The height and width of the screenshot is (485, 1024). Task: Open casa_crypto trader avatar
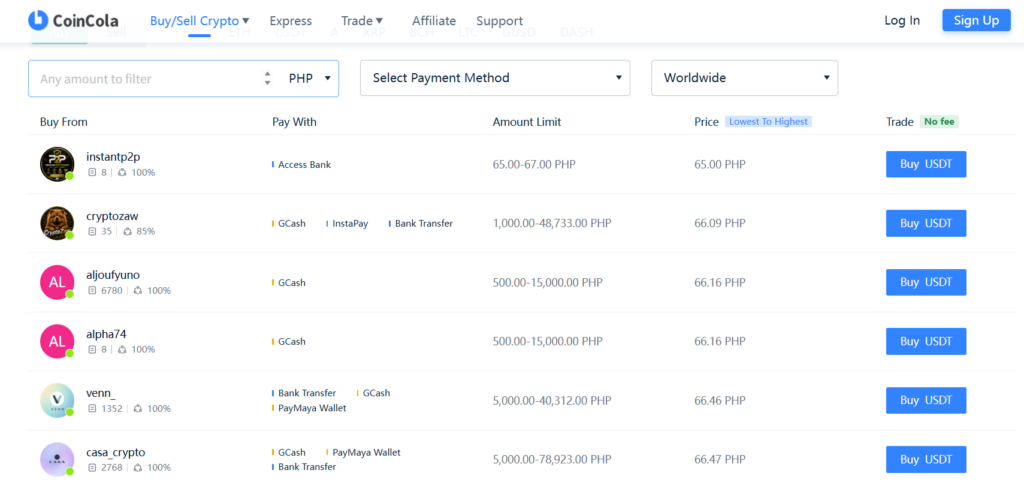click(x=57, y=460)
